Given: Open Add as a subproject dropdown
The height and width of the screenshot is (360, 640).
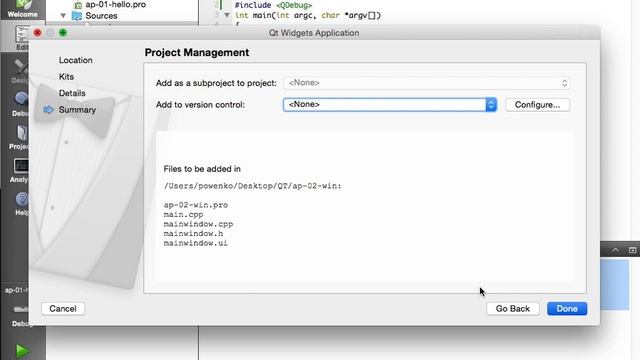Looking at the screenshot, I should coord(427,83).
